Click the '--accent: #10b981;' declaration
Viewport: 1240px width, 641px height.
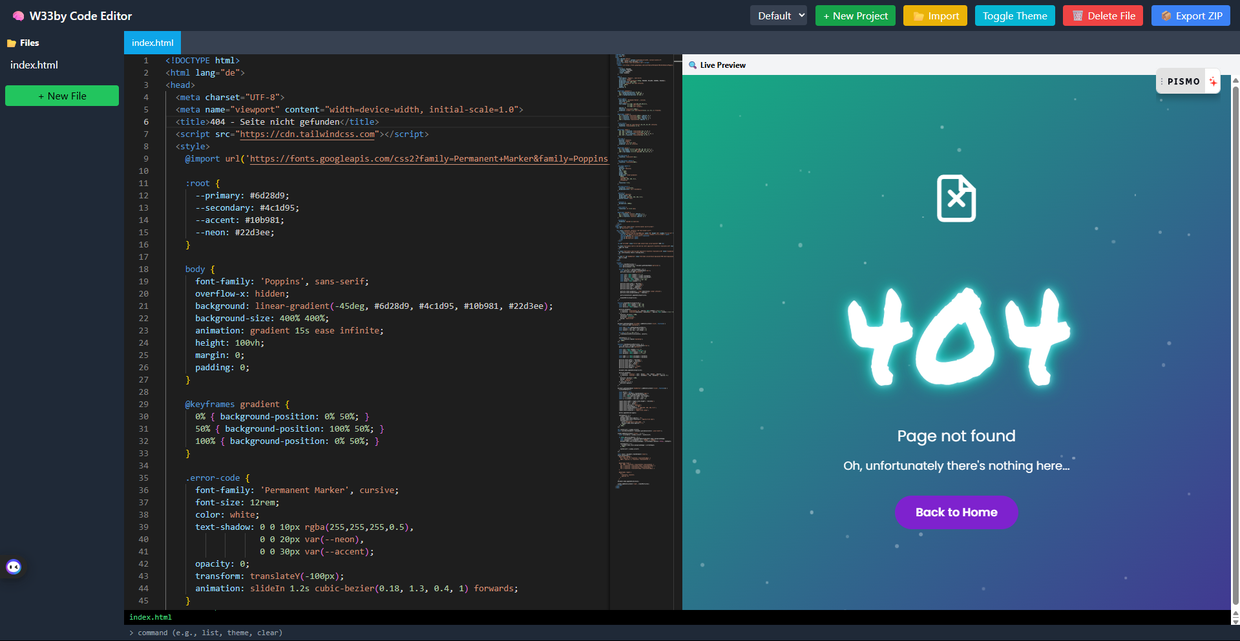point(240,220)
